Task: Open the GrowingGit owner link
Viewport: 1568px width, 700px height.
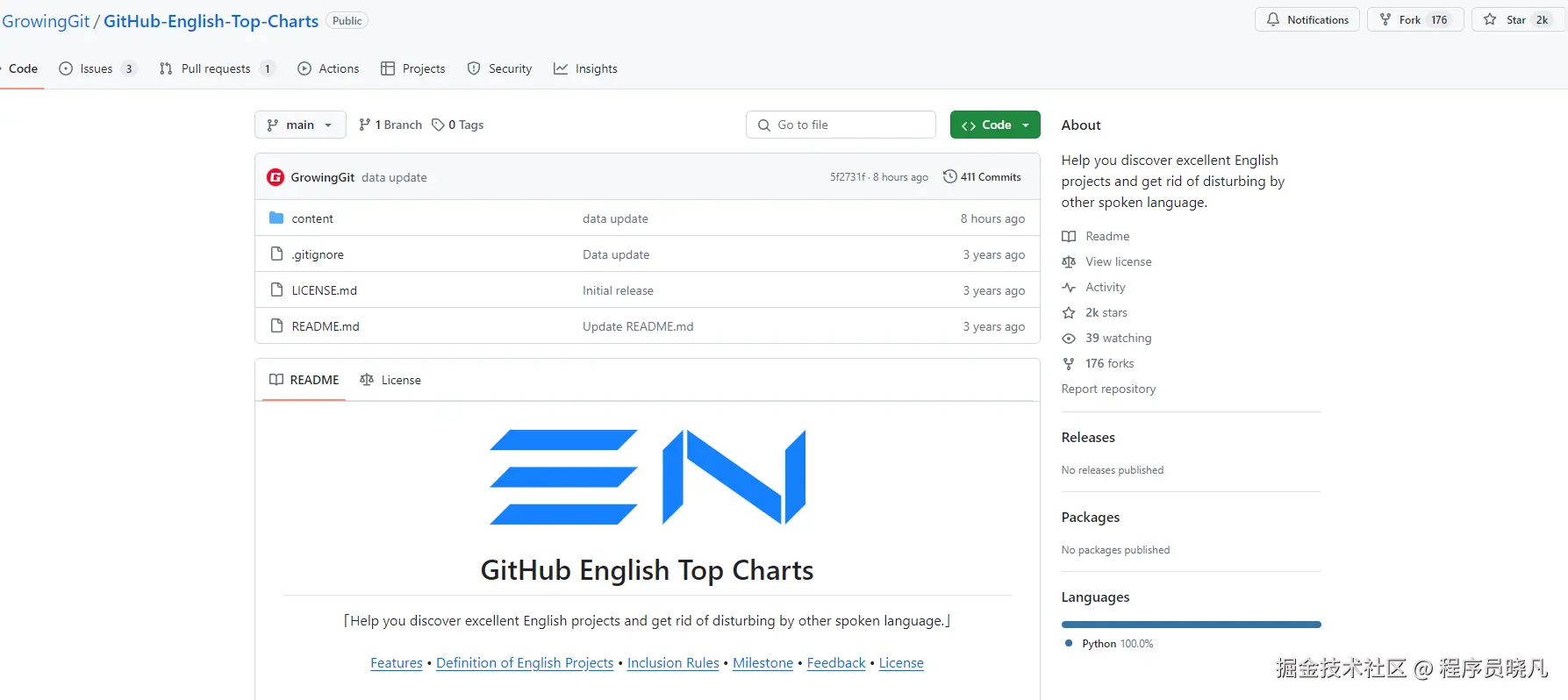Action: (45, 21)
